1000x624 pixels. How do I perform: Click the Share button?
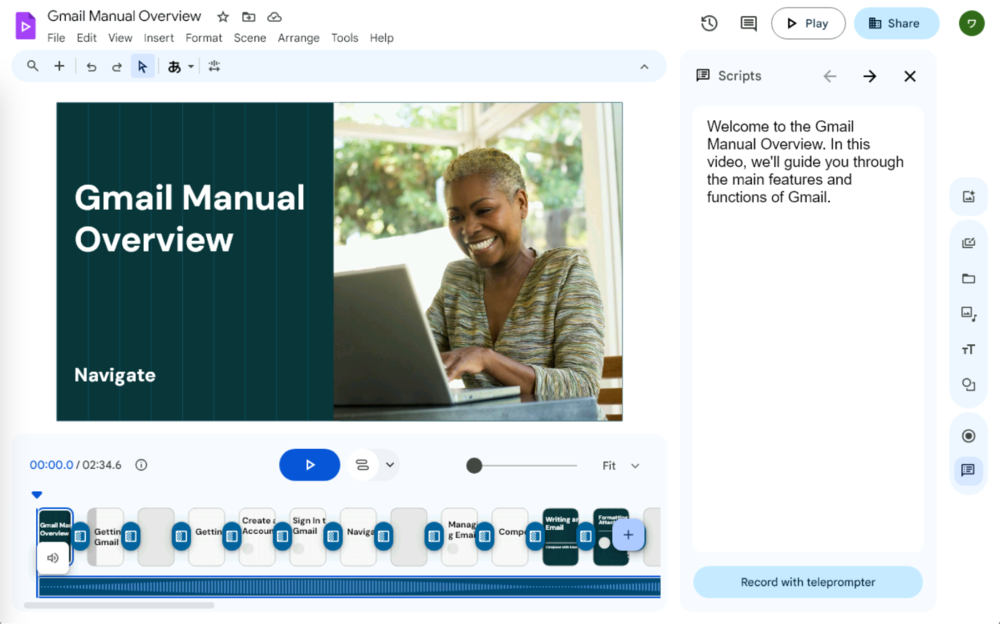(896, 23)
